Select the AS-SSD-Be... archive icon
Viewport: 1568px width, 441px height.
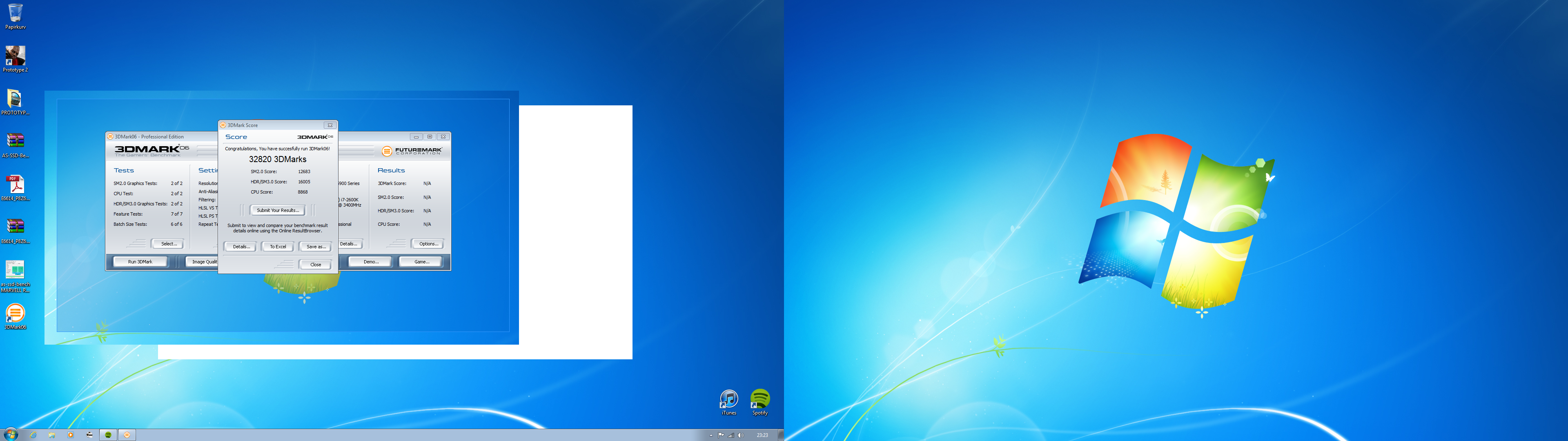click(15, 145)
